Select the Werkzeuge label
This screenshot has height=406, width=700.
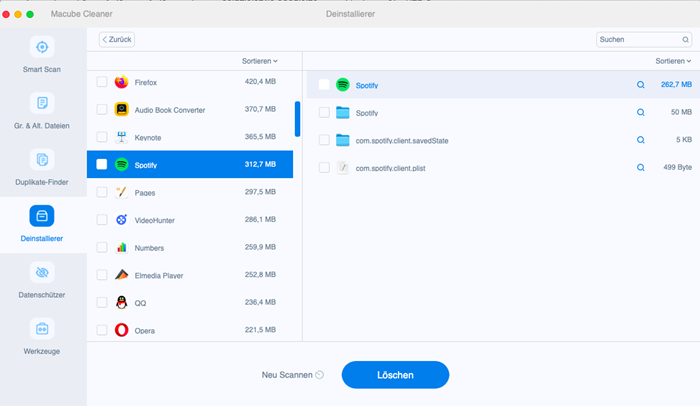click(x=42, y=352)
